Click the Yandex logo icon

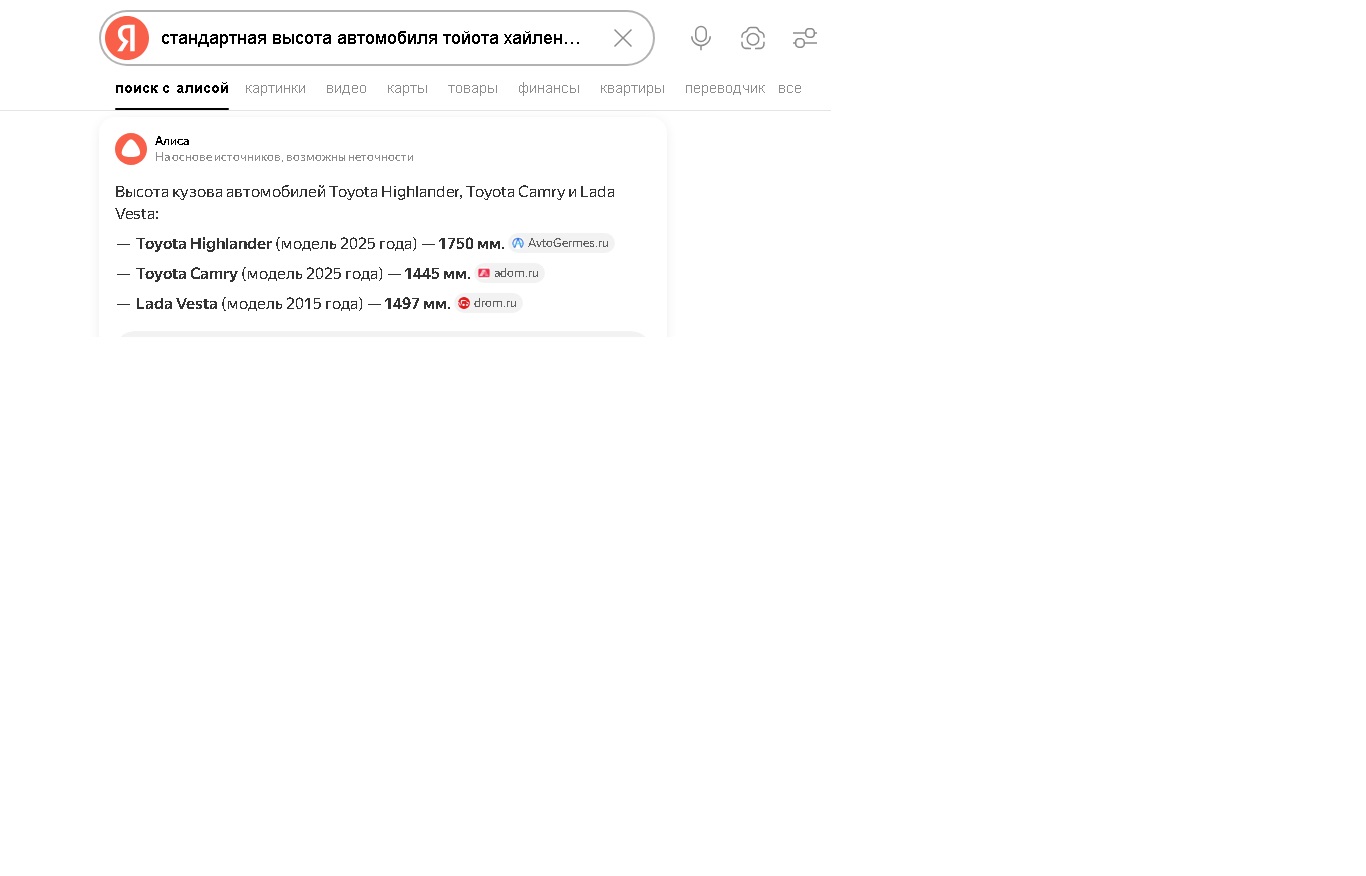[x=127, y=38]
